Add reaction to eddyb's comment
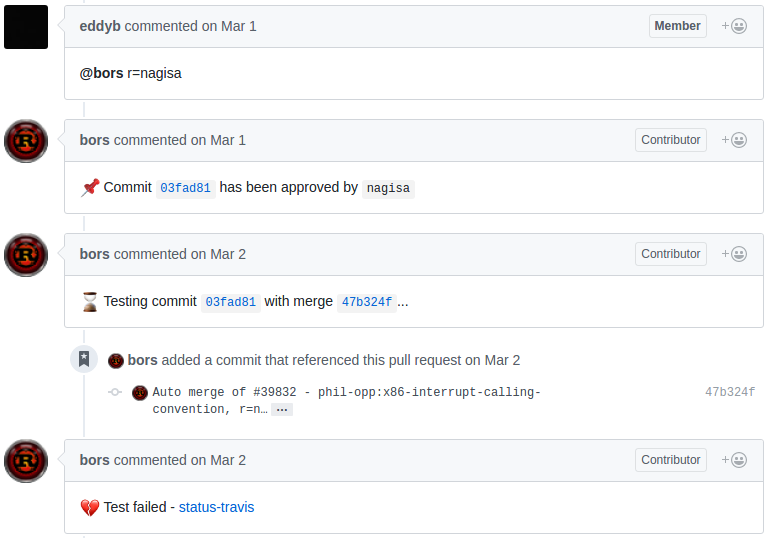The image size is (771, 538). pos(734,26)
